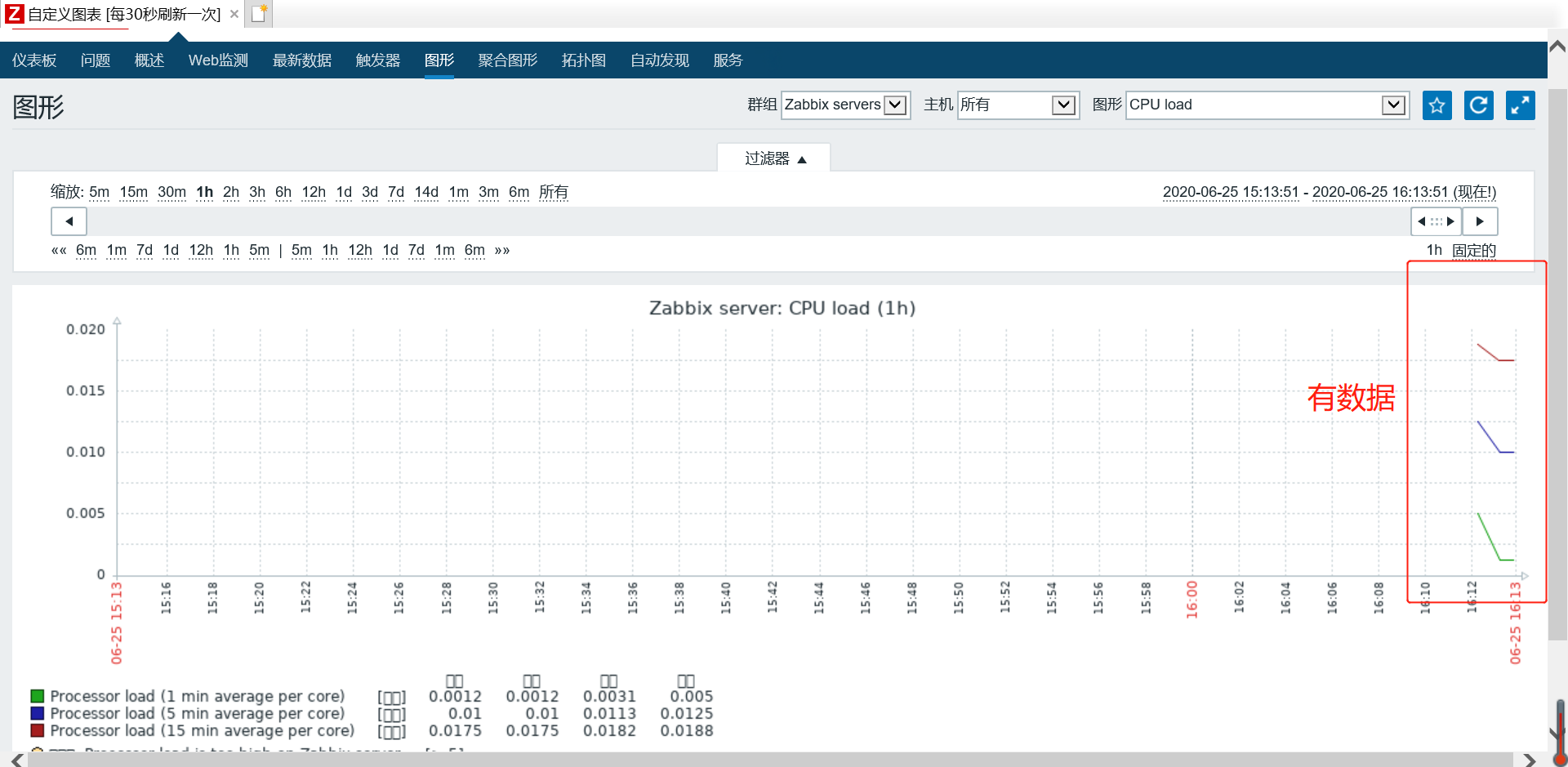Viewport: 1568px width, 767px height.
Task: Open the 群组 Zabbix servers dropdown
Action: 845,105
